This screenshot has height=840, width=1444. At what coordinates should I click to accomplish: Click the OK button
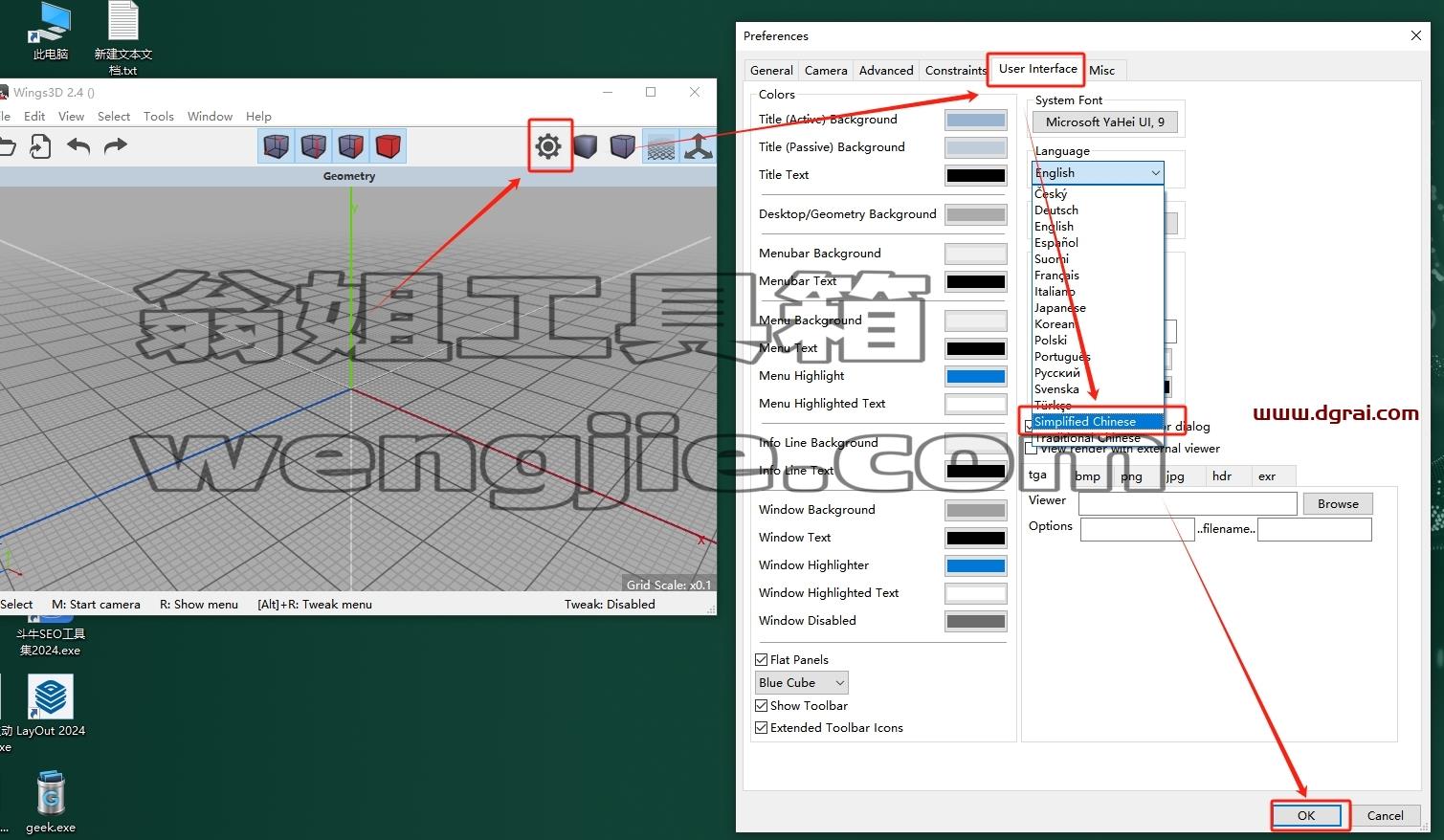1306,815
